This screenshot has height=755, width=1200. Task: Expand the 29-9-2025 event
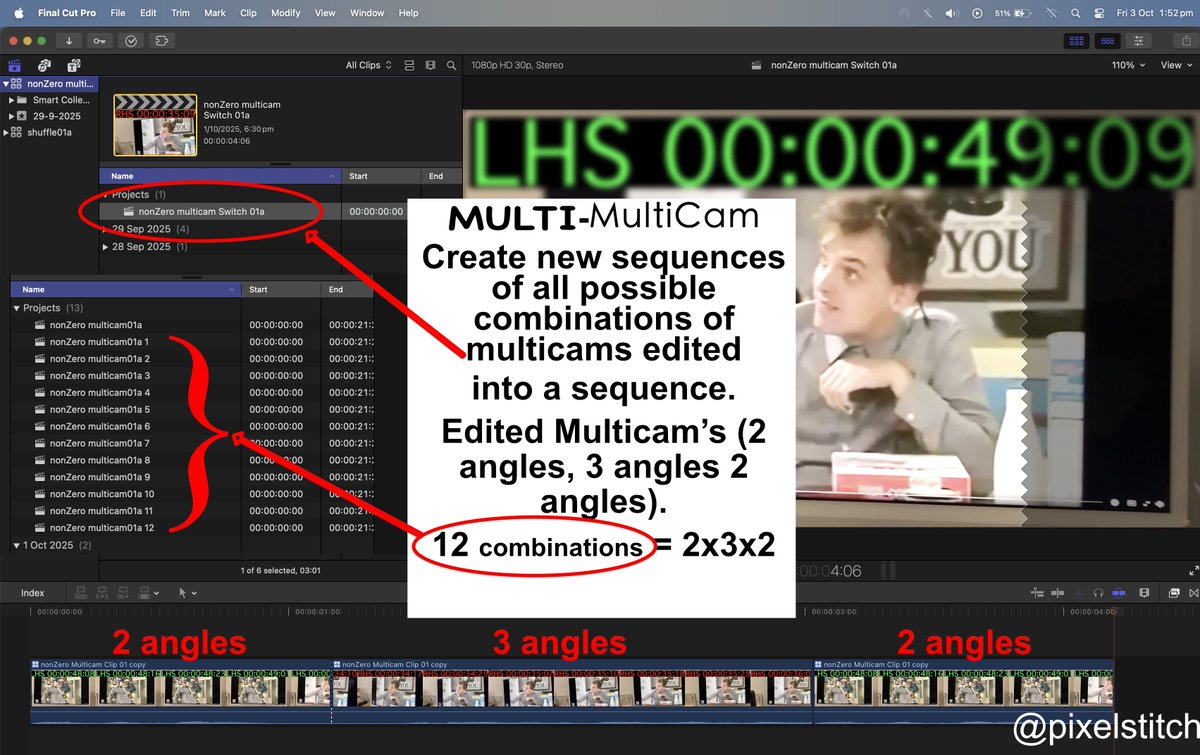(x=11, y=116)
